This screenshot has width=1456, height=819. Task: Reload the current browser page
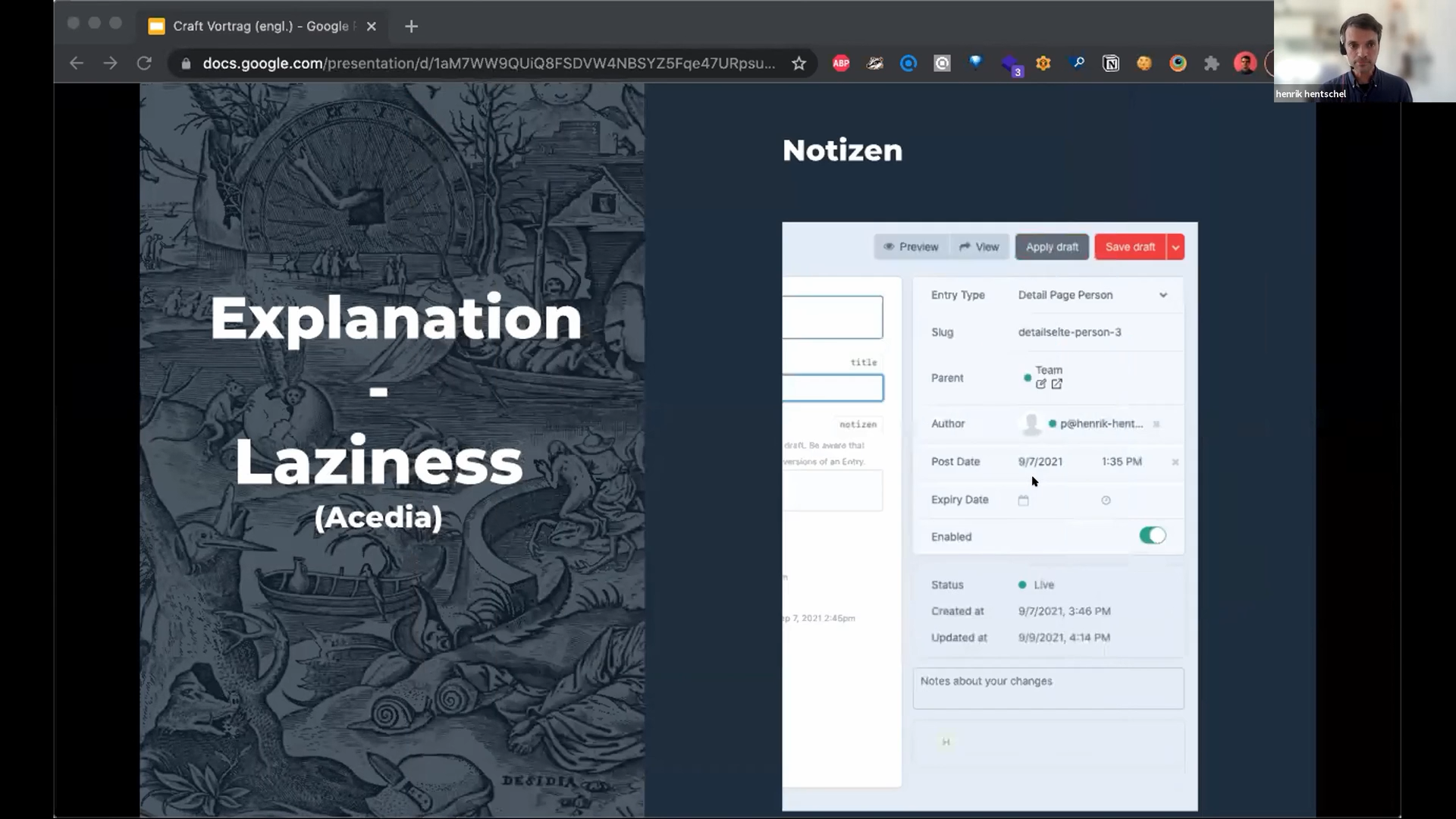point(144,64)
